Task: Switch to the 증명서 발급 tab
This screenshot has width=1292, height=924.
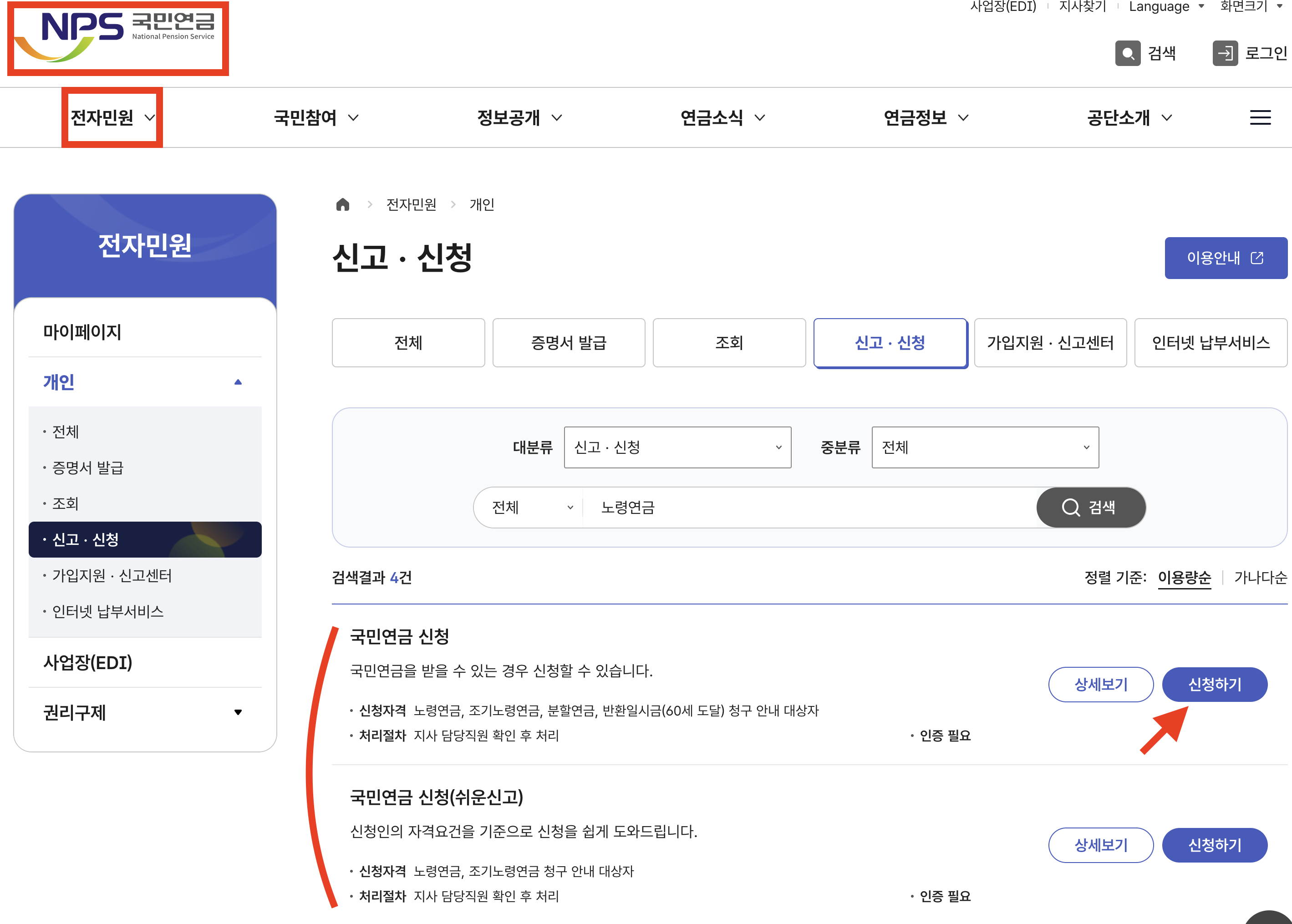Action: click(568, 342)
